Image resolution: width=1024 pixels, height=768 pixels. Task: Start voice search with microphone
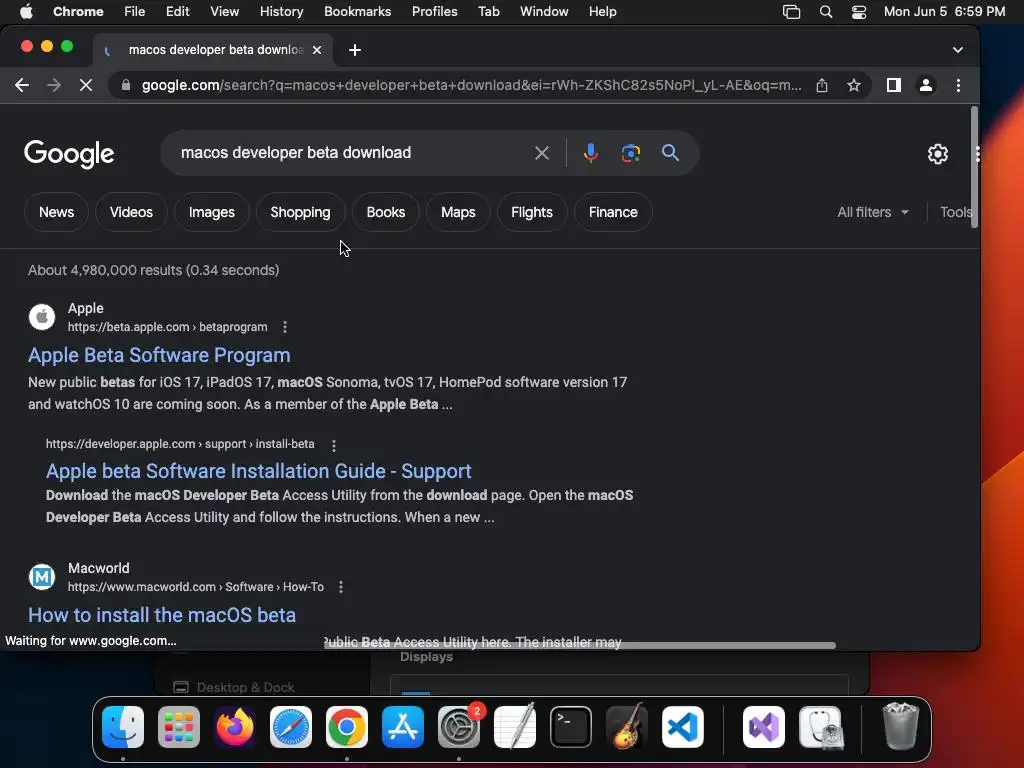(590, 153)
